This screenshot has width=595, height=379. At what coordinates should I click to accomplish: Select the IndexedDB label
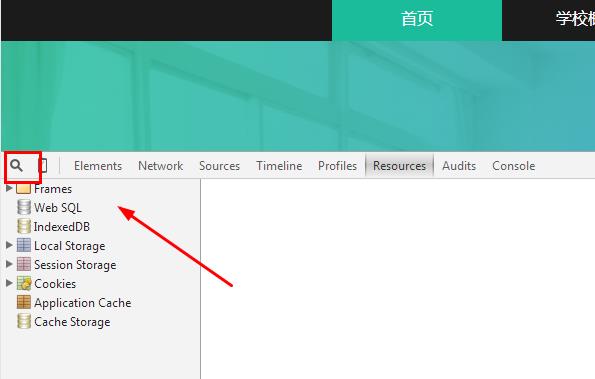[x=61, y=226]
